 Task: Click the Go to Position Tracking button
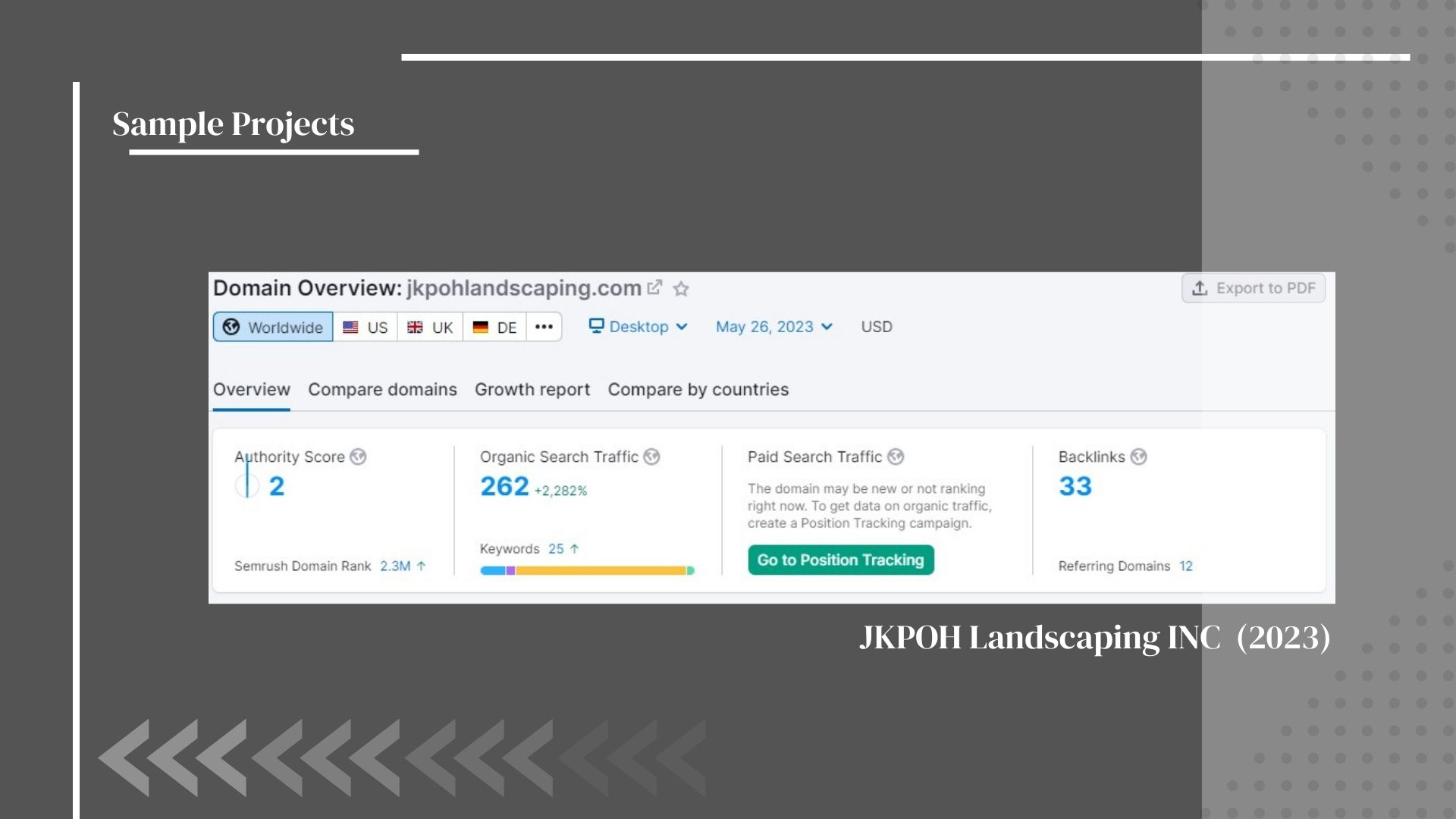point(840,560)
